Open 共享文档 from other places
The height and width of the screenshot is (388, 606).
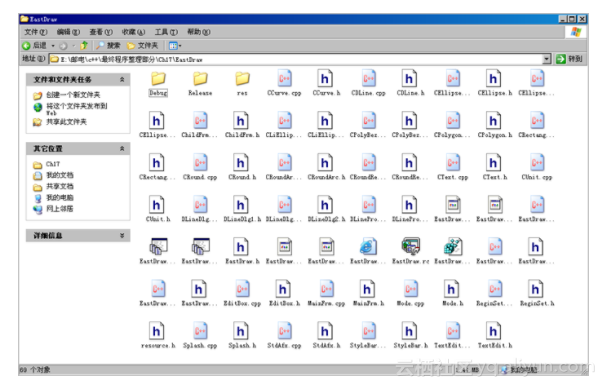point(60,186)
